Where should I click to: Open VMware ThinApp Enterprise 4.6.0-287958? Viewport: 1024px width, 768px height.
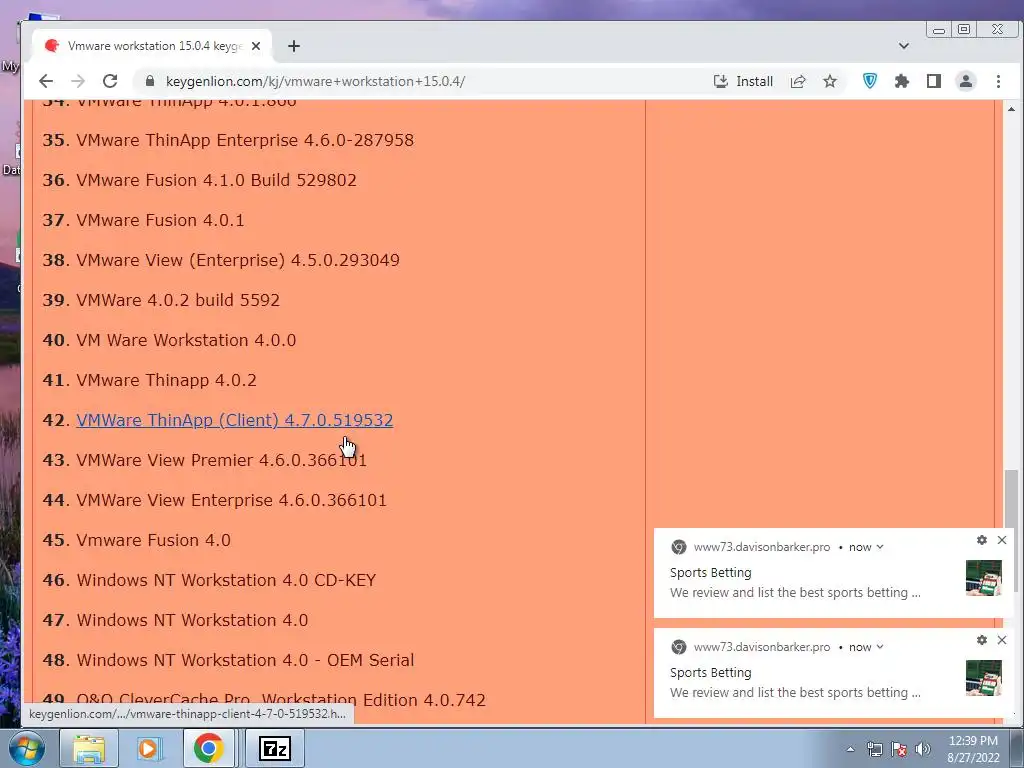pos(245,140)
